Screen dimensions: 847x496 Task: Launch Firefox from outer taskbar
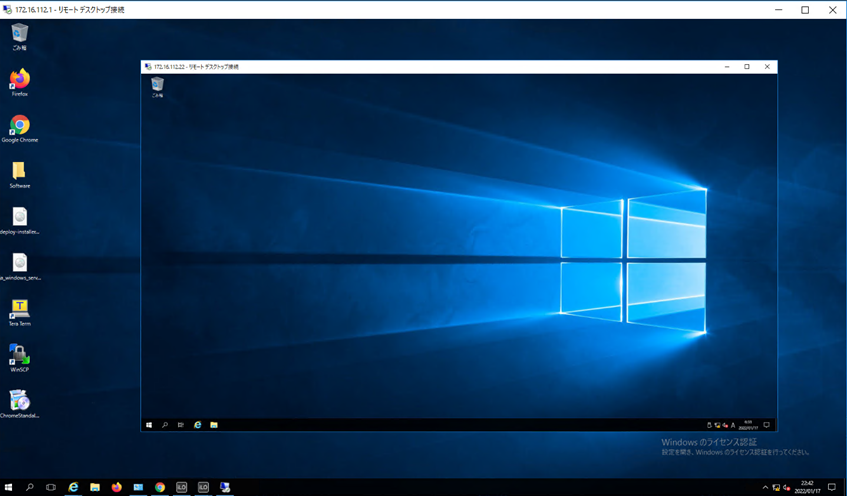(x=116, y=487)
